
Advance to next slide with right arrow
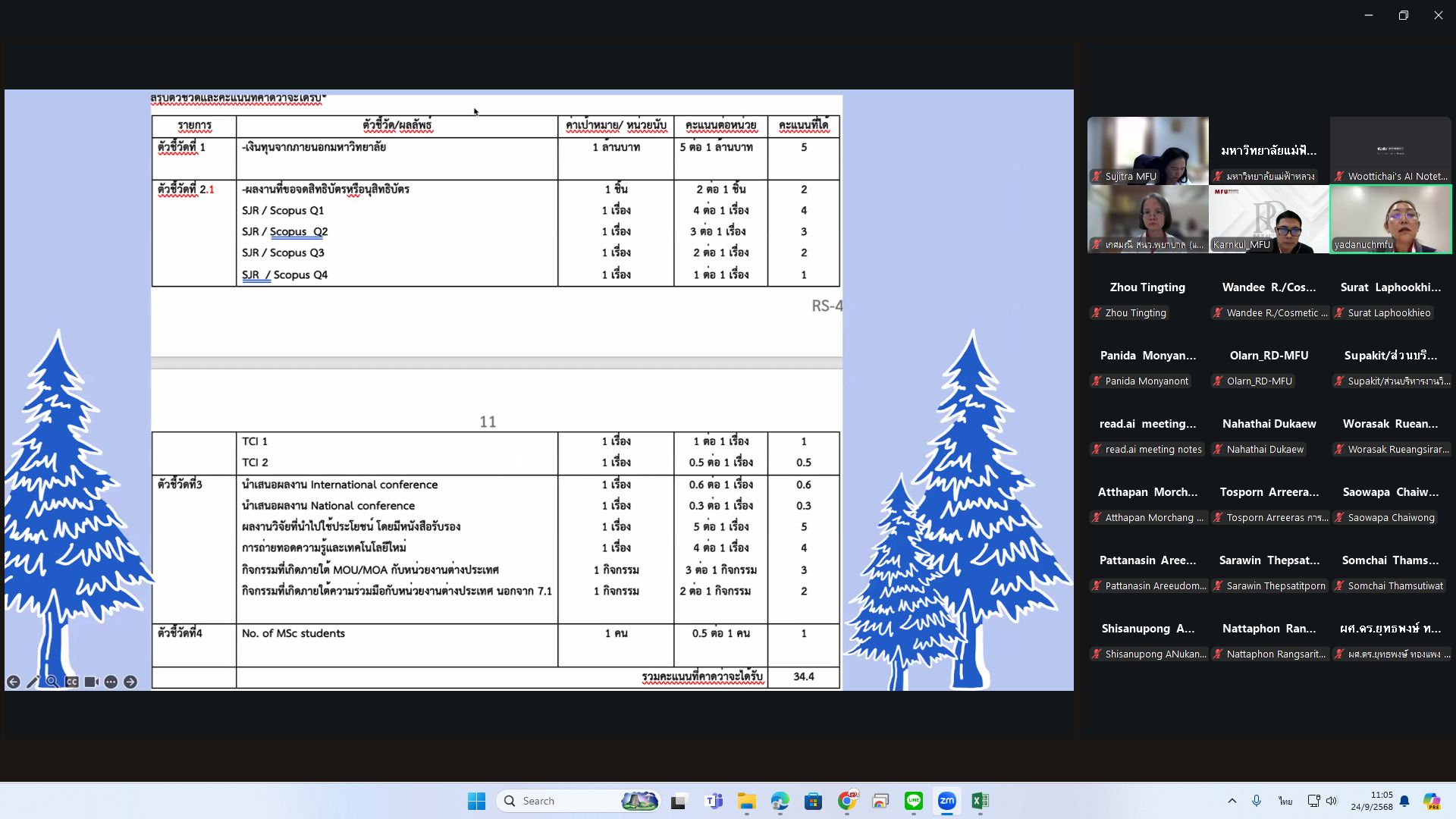point(130,682)
